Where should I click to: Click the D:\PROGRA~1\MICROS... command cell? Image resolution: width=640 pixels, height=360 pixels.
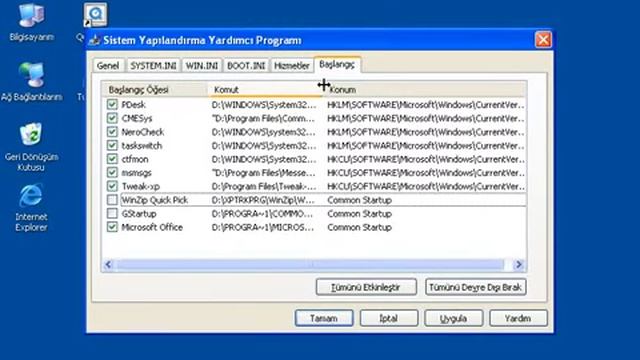pyautogui.click(x=263, y=227)
